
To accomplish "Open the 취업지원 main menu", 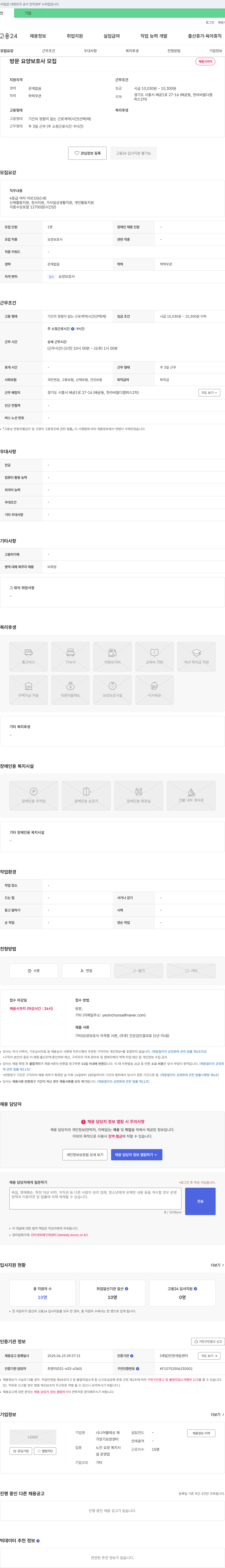I will click(x=74, y=36).
